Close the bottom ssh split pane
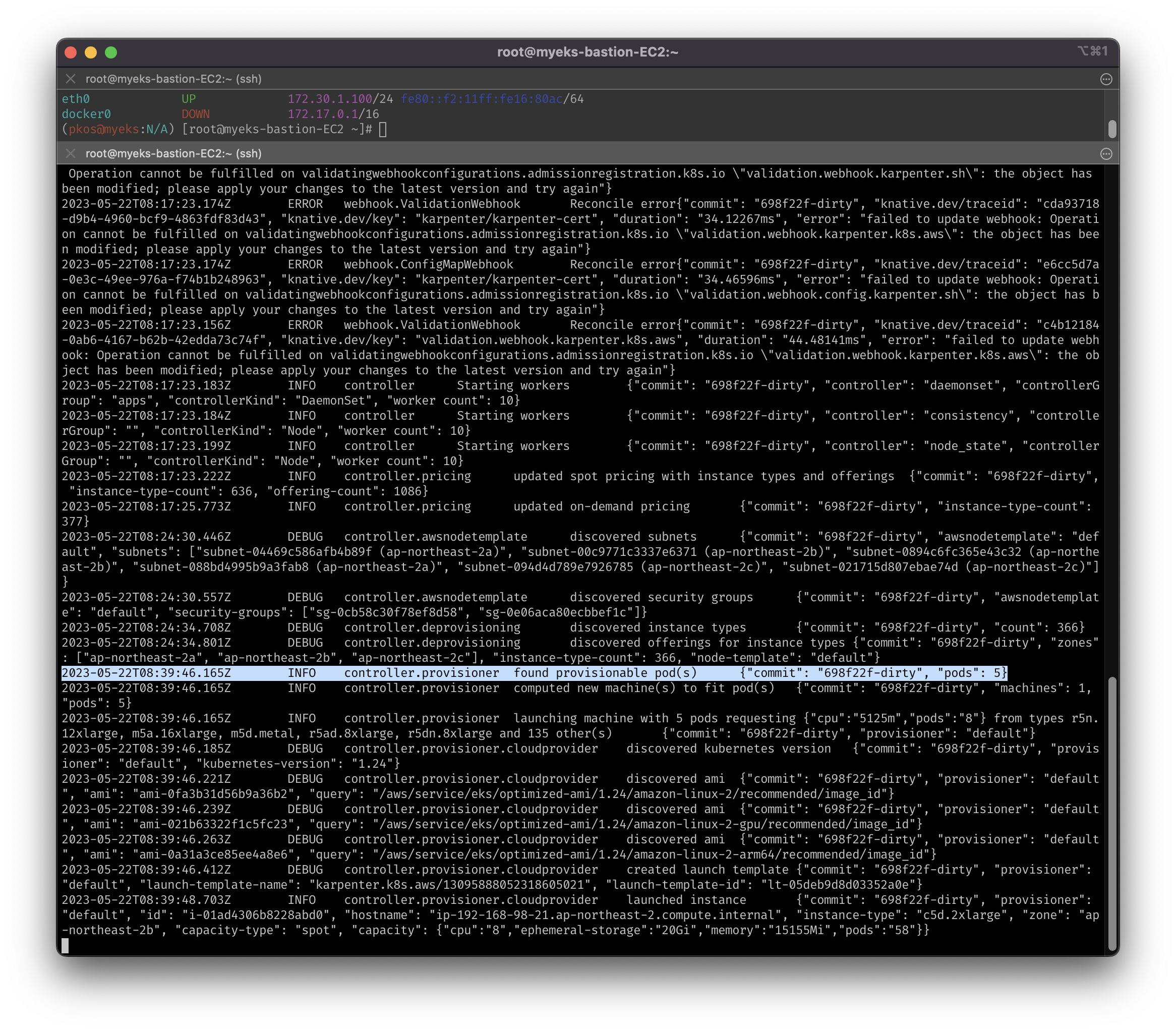Image resolution: width=1176 pixels, height=1031 pixels. (71, 154)
